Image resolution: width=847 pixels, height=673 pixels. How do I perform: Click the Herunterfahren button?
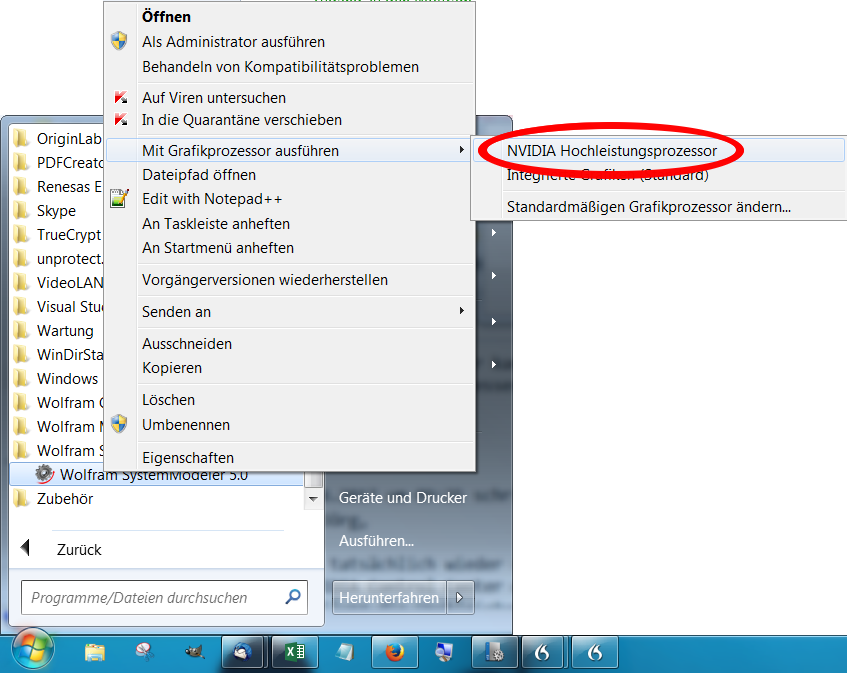point(389,597)
